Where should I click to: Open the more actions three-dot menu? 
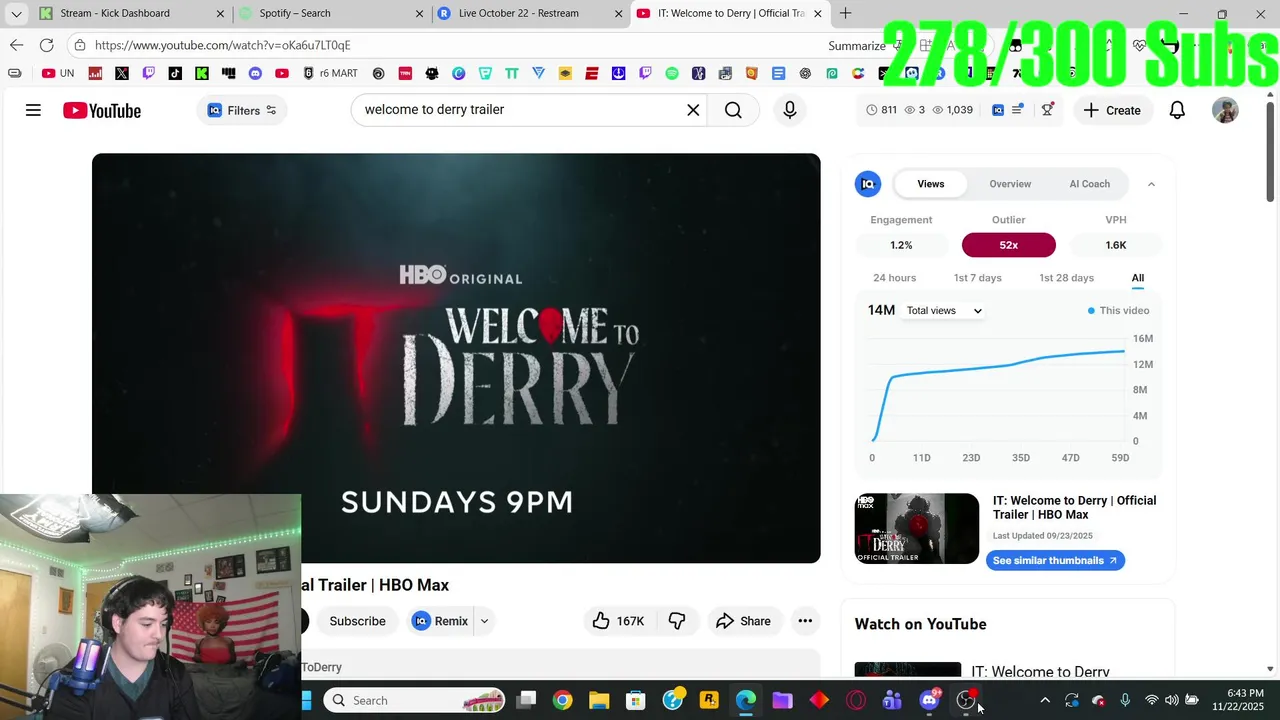(x=805, y=621)
